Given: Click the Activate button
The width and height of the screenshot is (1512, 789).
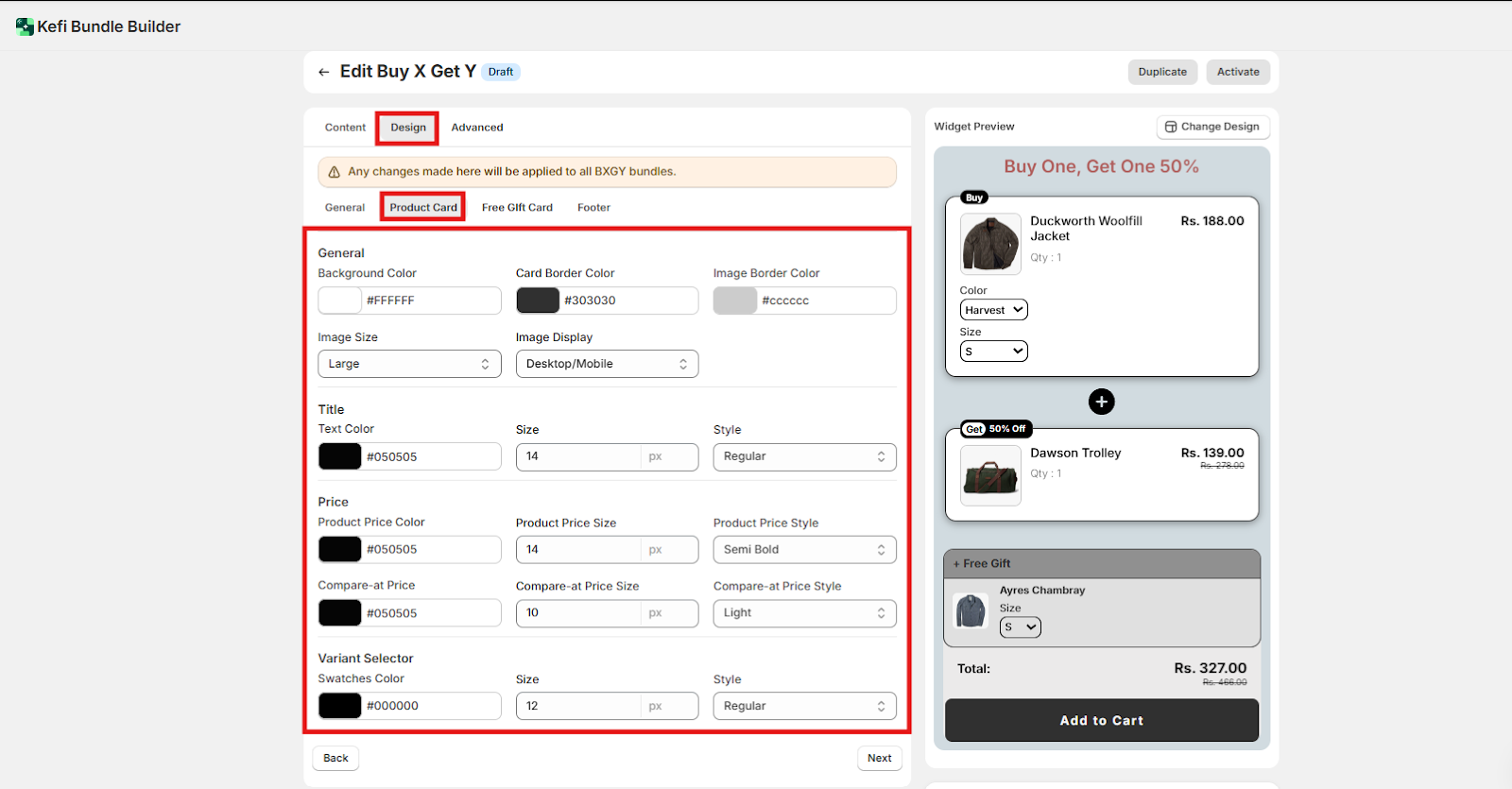Looking at the screenshot, I should [x=1237, y=72].
